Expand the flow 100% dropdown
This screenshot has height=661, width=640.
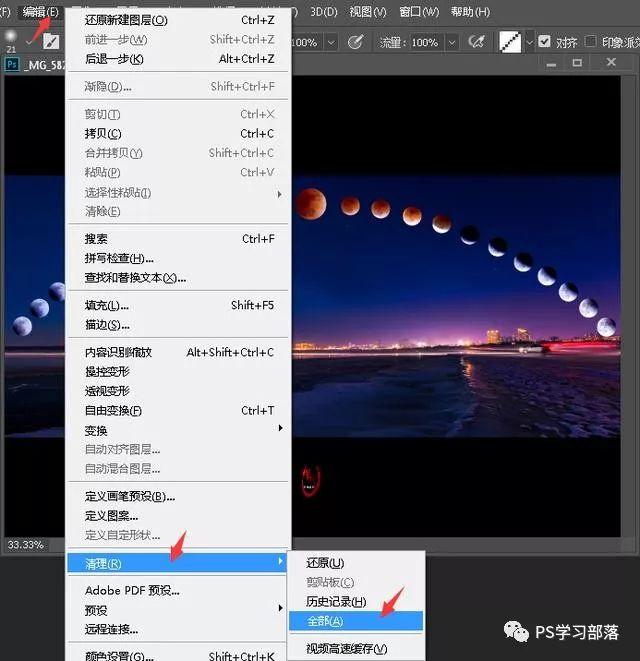pos(452,43)
